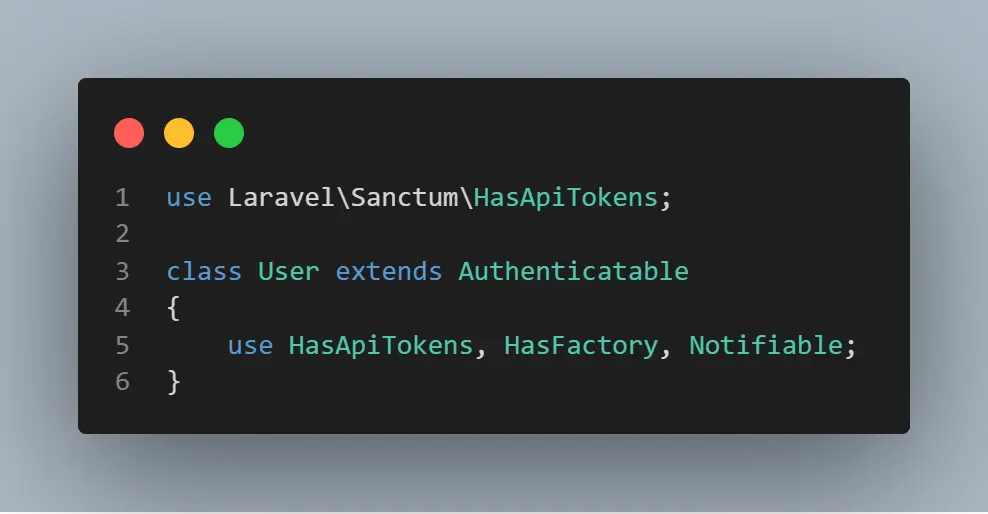Click line number 3 in gutter
This screenshot has height=514, width=988.
pos(122,271)
